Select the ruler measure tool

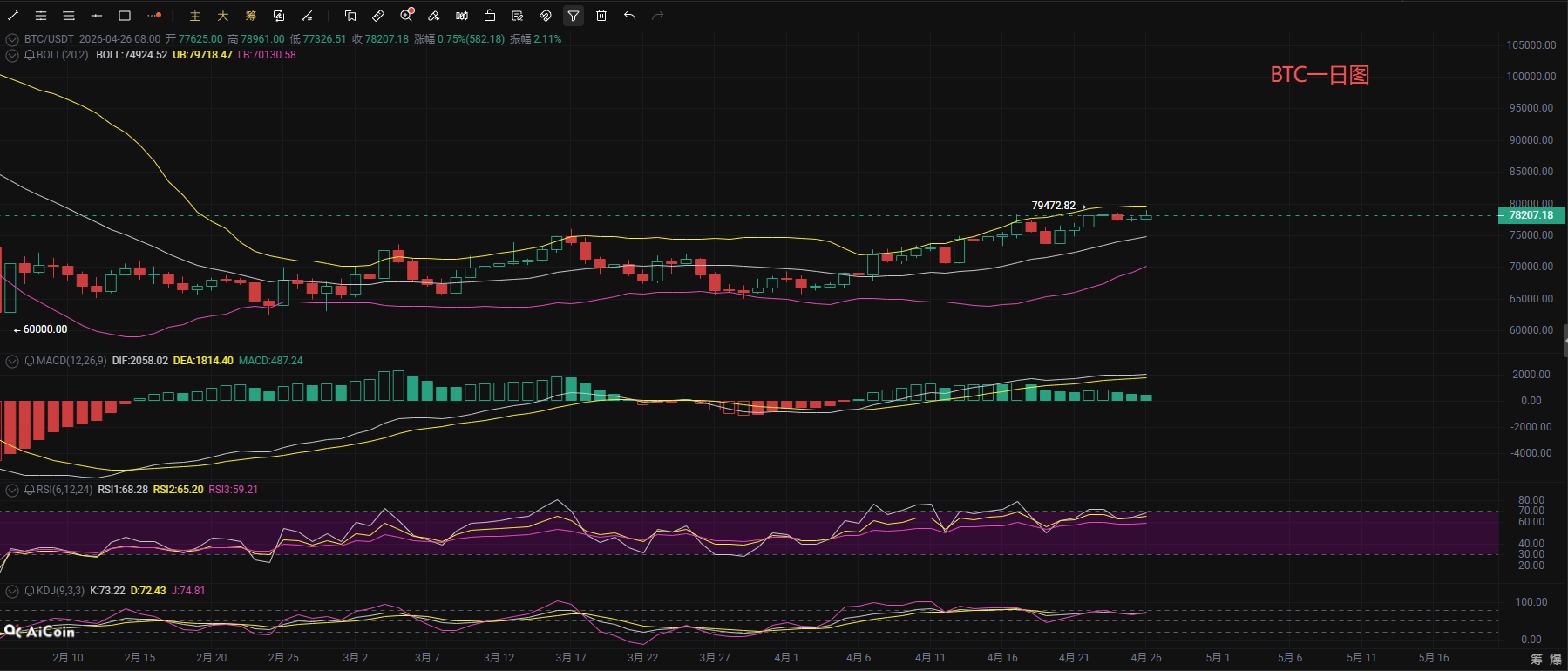tap(378, 16)
